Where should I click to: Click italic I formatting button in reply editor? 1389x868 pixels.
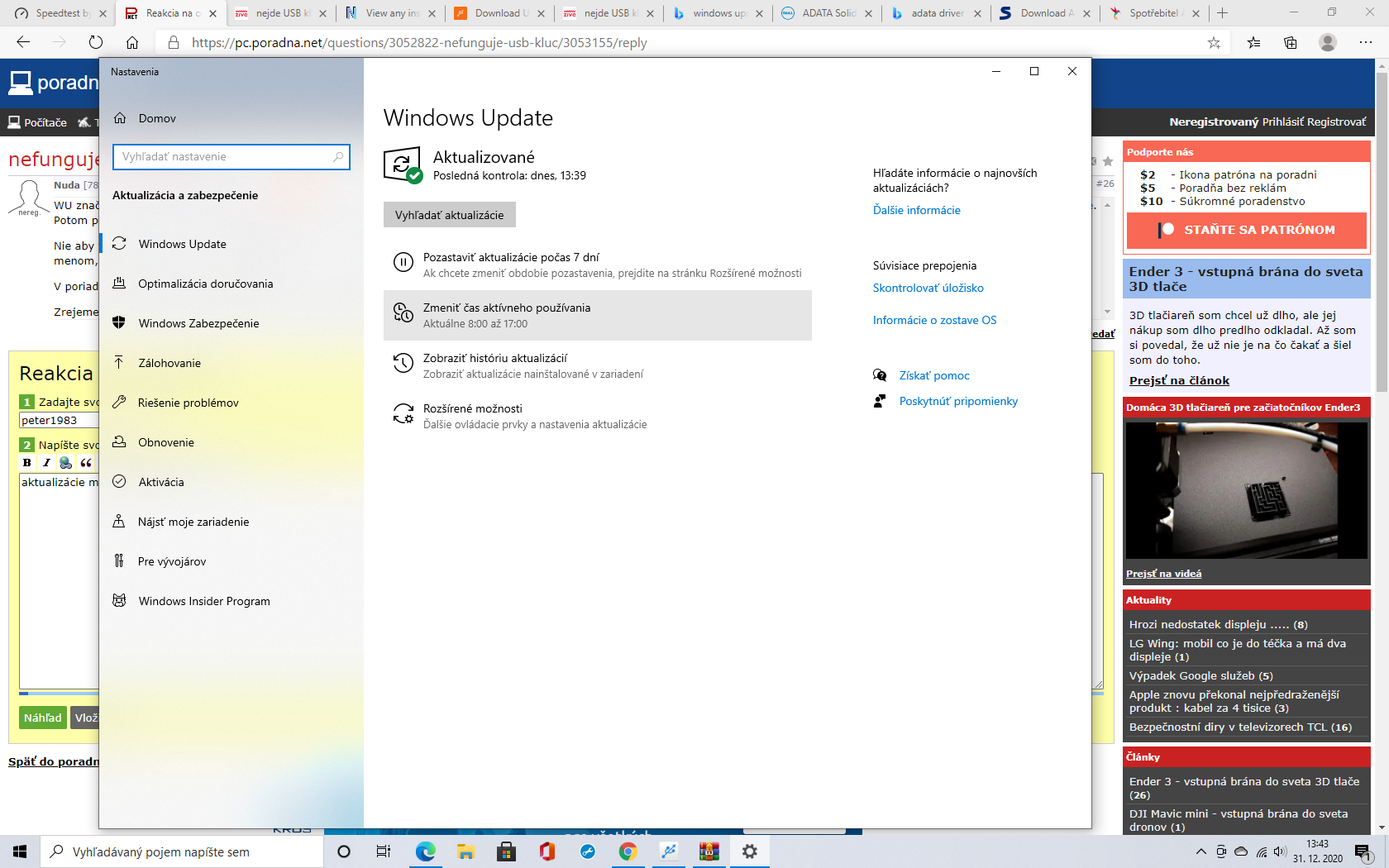tap(46, 463)
